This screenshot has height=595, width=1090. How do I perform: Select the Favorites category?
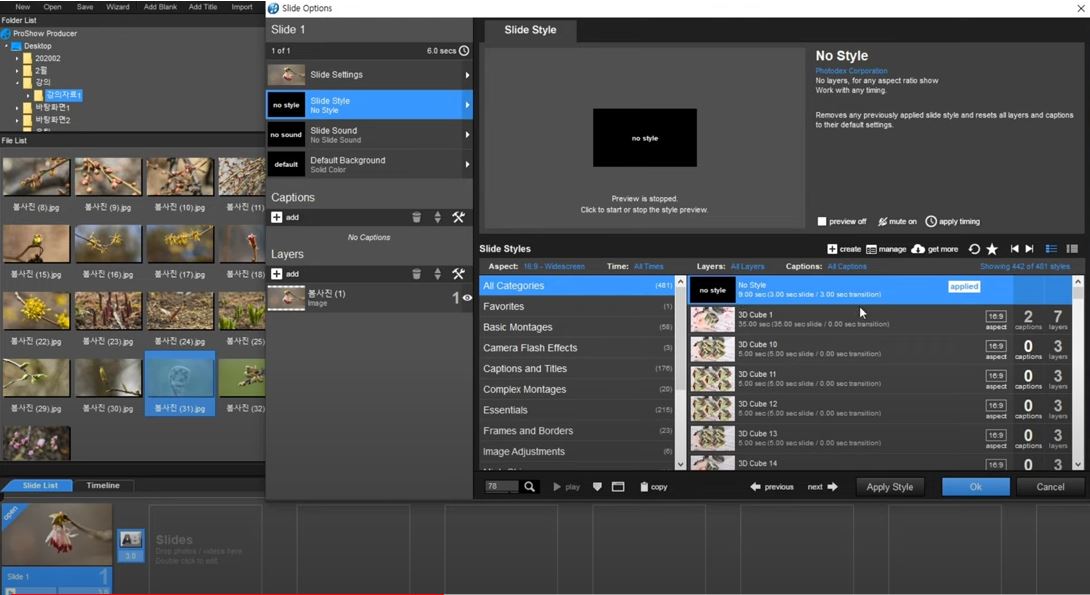point(577,306)
